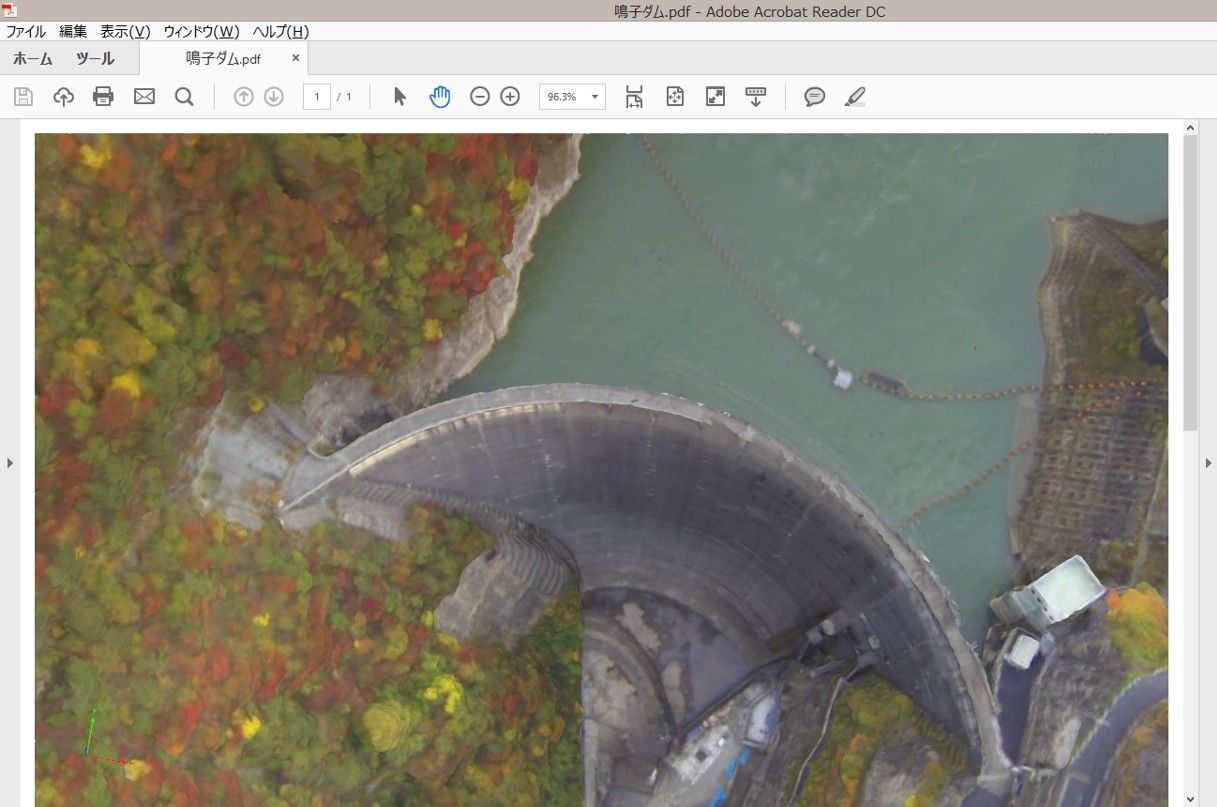Open the scrolling mode icon

[x=756, y=97]
